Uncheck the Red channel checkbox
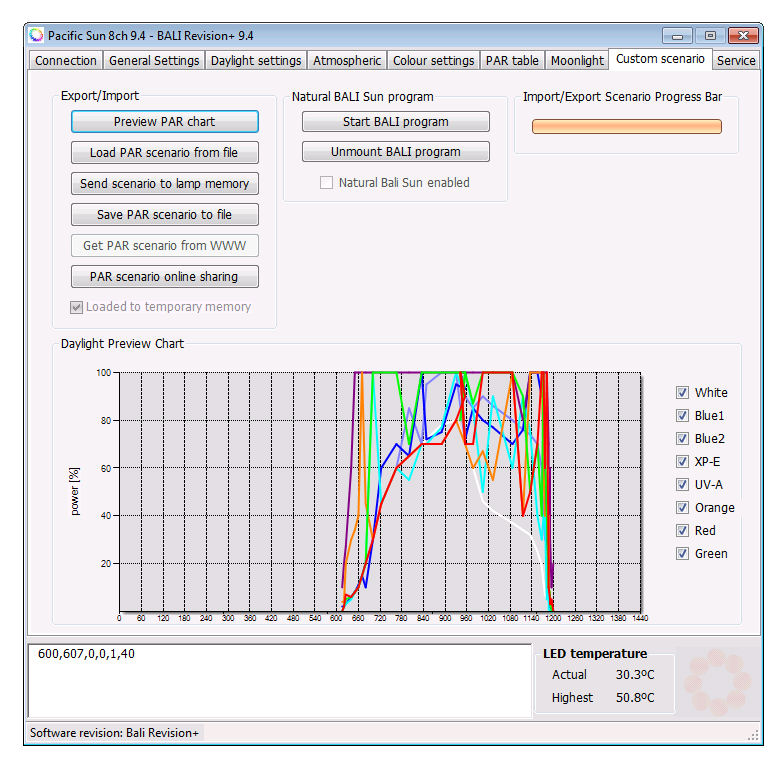This screenshot has width=784, height=769. pos(683,531)
